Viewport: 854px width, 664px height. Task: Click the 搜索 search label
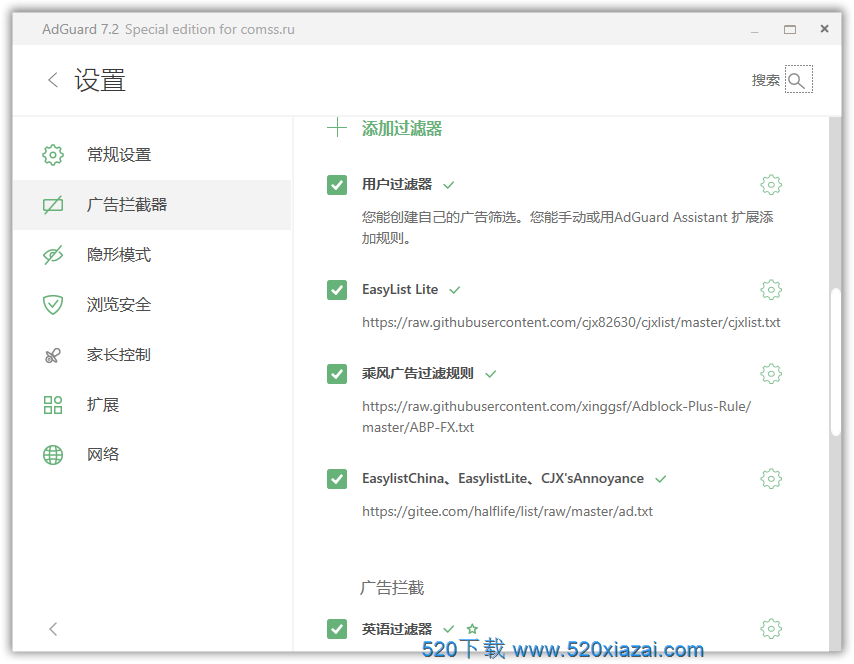[766, 80]
